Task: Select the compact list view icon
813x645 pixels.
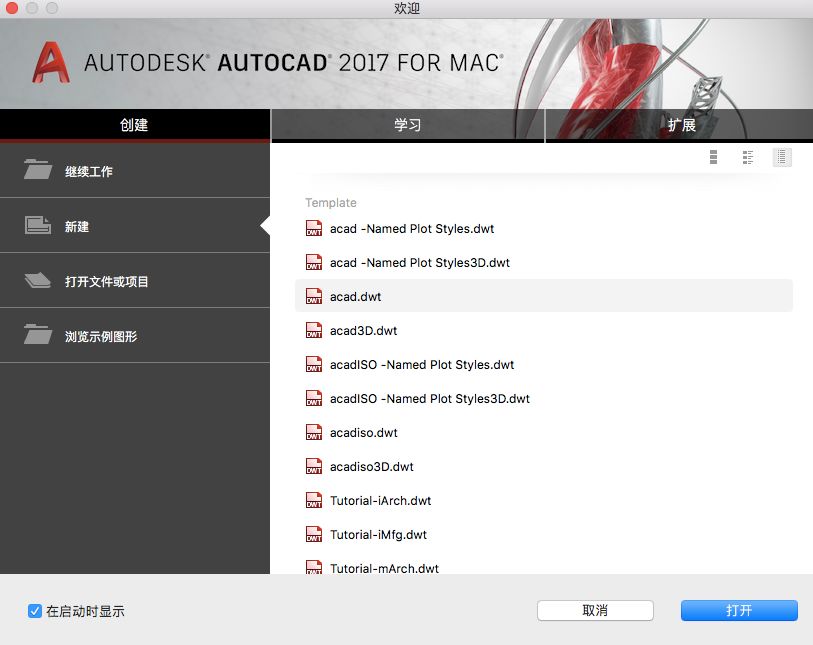Action: 782,157
